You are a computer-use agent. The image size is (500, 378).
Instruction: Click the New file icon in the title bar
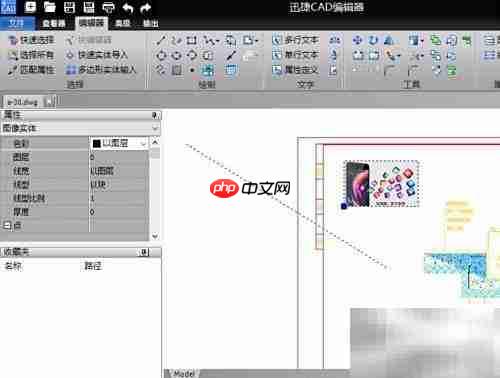coord(30,7)
